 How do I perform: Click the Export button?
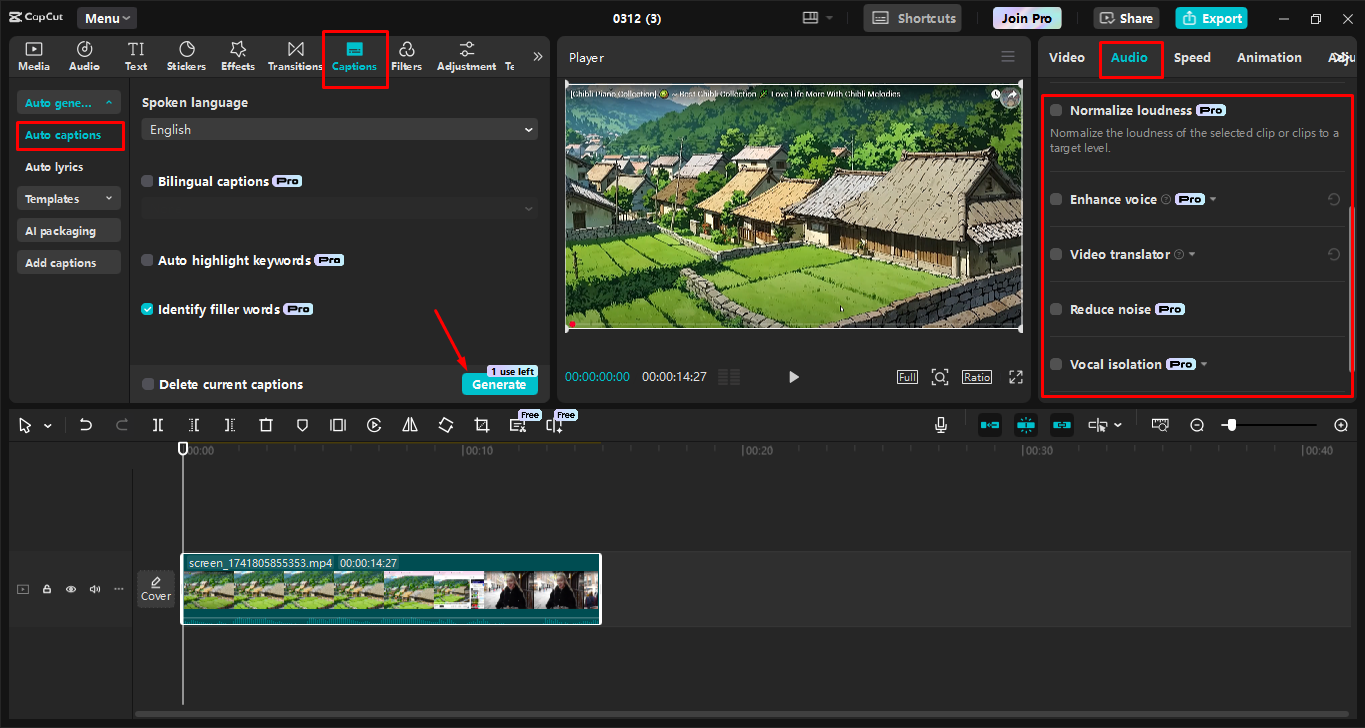click(1211, 17)
